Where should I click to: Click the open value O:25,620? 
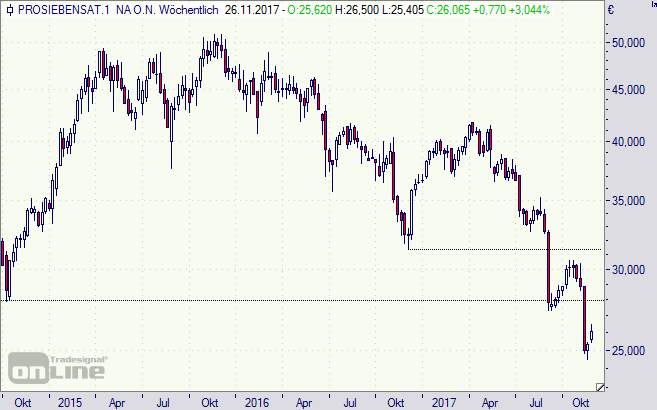tap(310, 10)
